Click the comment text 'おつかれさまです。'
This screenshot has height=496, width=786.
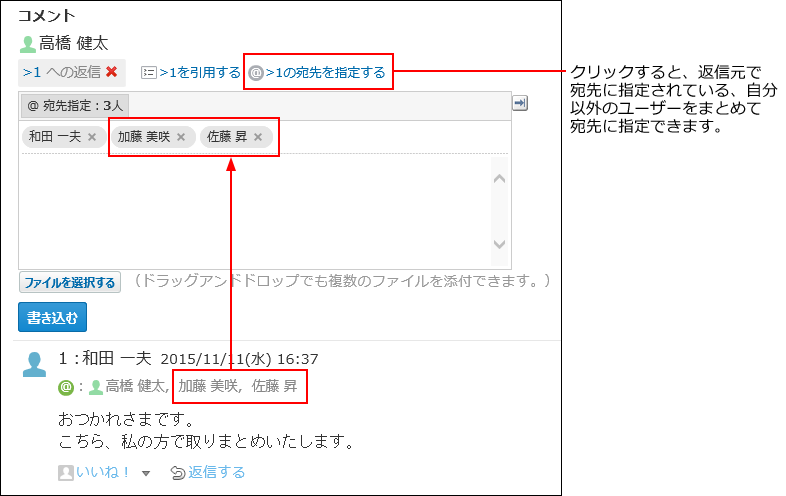tap(125, 419)
